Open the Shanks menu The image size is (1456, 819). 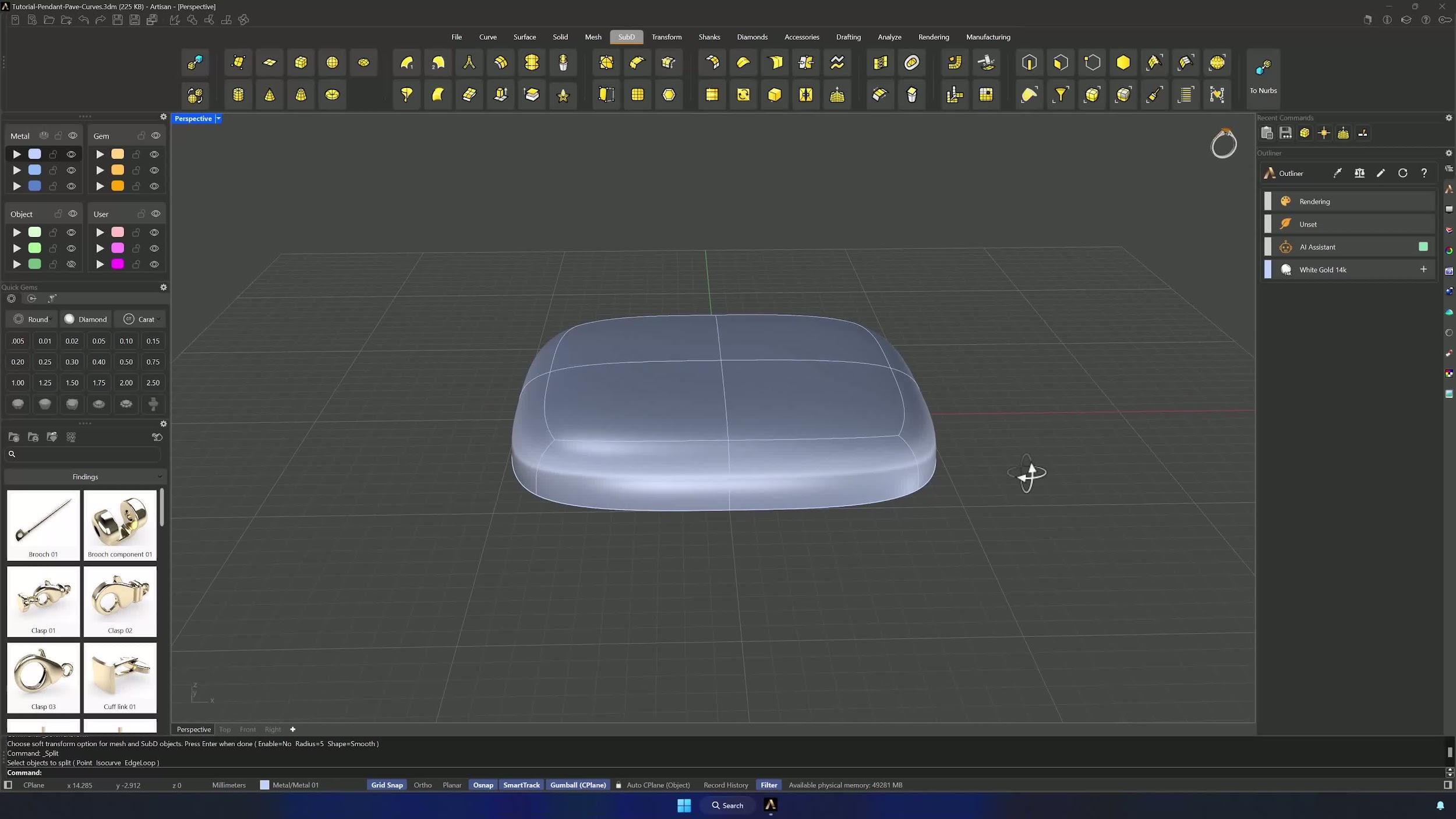[709, 37]
